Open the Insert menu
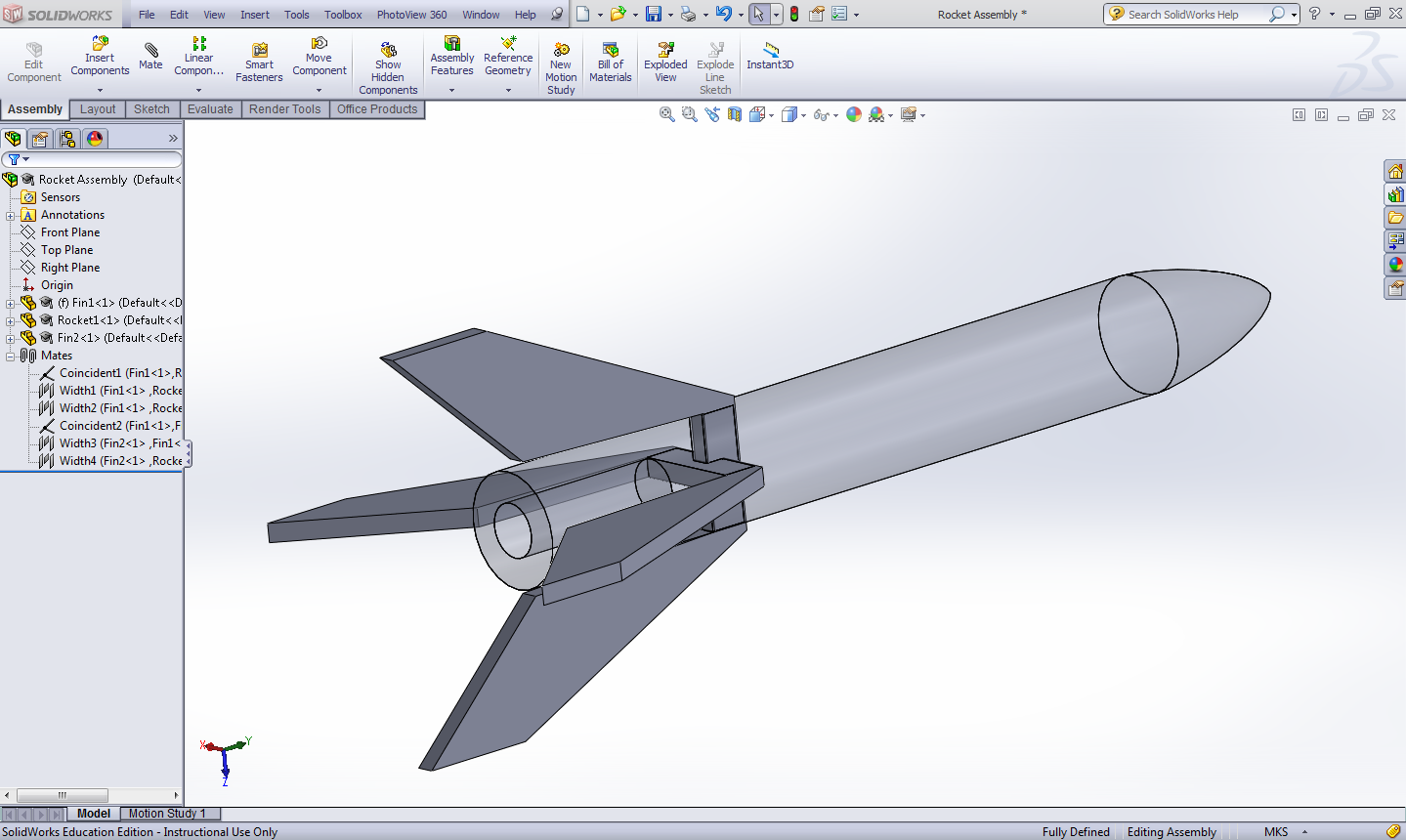1406x840 pixels. 255,15
